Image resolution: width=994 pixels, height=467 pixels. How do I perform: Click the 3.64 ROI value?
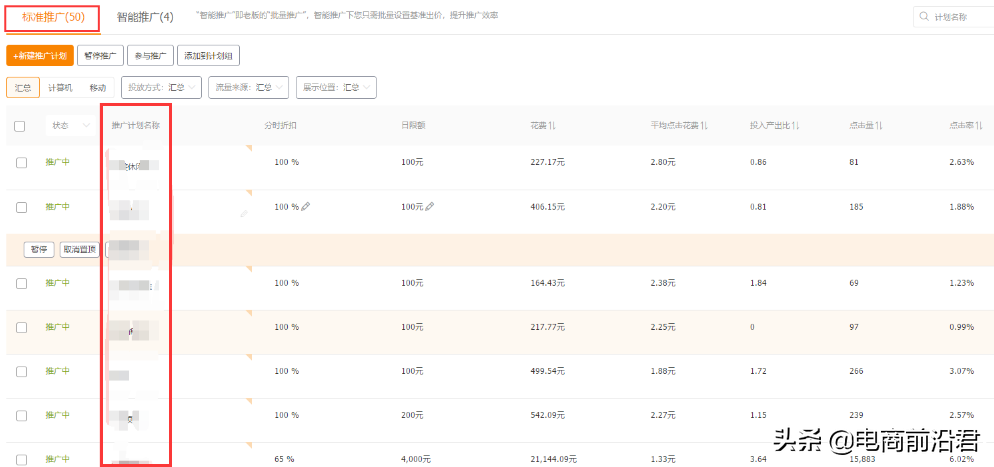(x=758, y=459)
